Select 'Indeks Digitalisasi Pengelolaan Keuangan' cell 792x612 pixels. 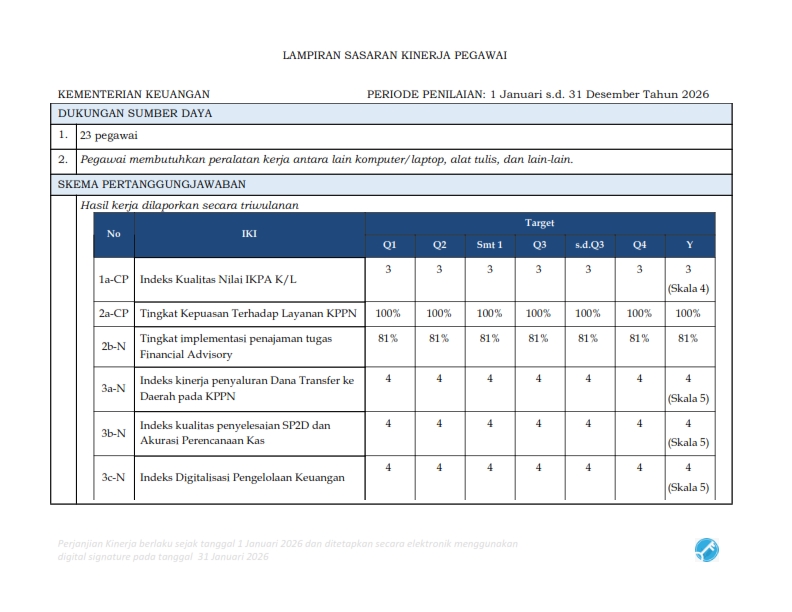(x=242, y=477)
